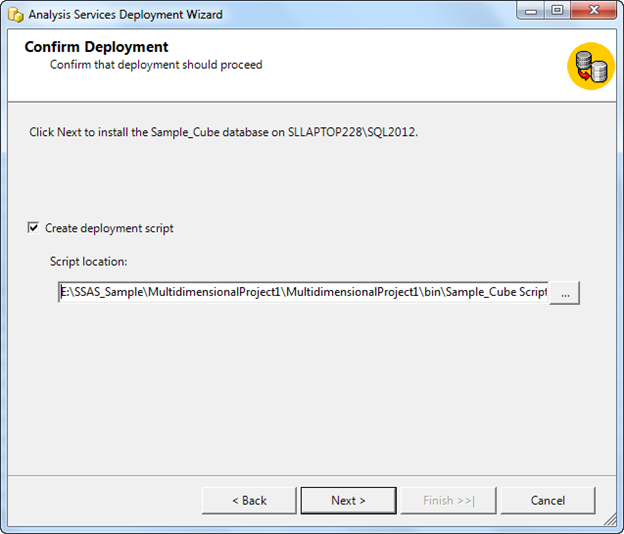624x534 pixels.
Task: Proceed with the Next button
Action: [348, 500]
